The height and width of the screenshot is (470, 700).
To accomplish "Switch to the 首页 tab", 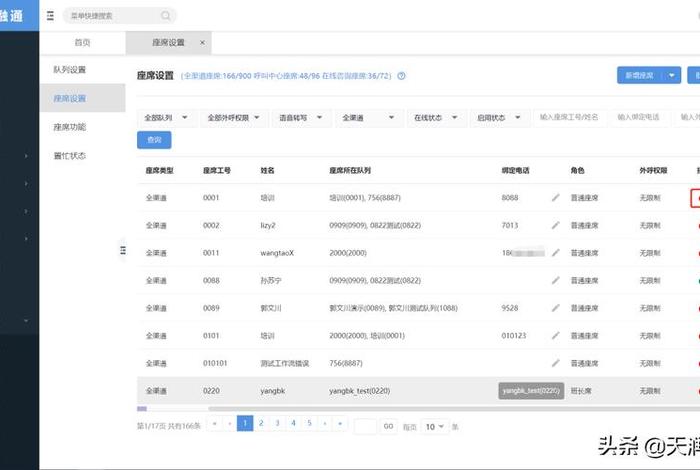I will click(x=82, y=43).
